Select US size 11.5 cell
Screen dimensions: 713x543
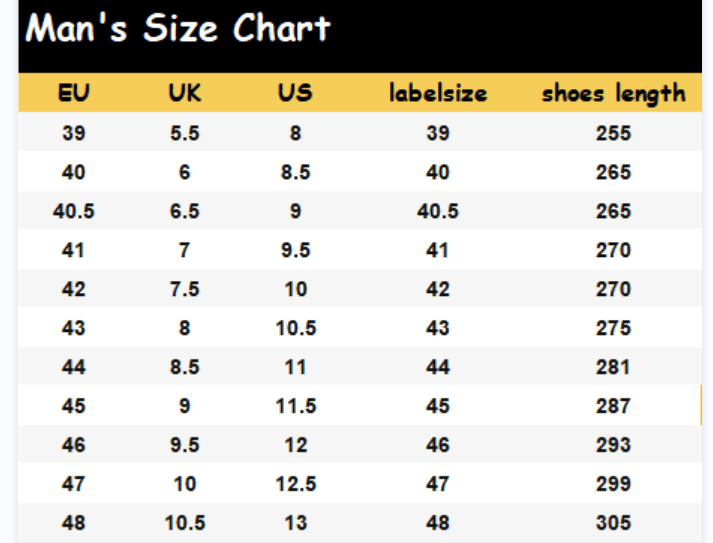pyautogui.click(x=295, y=406)
